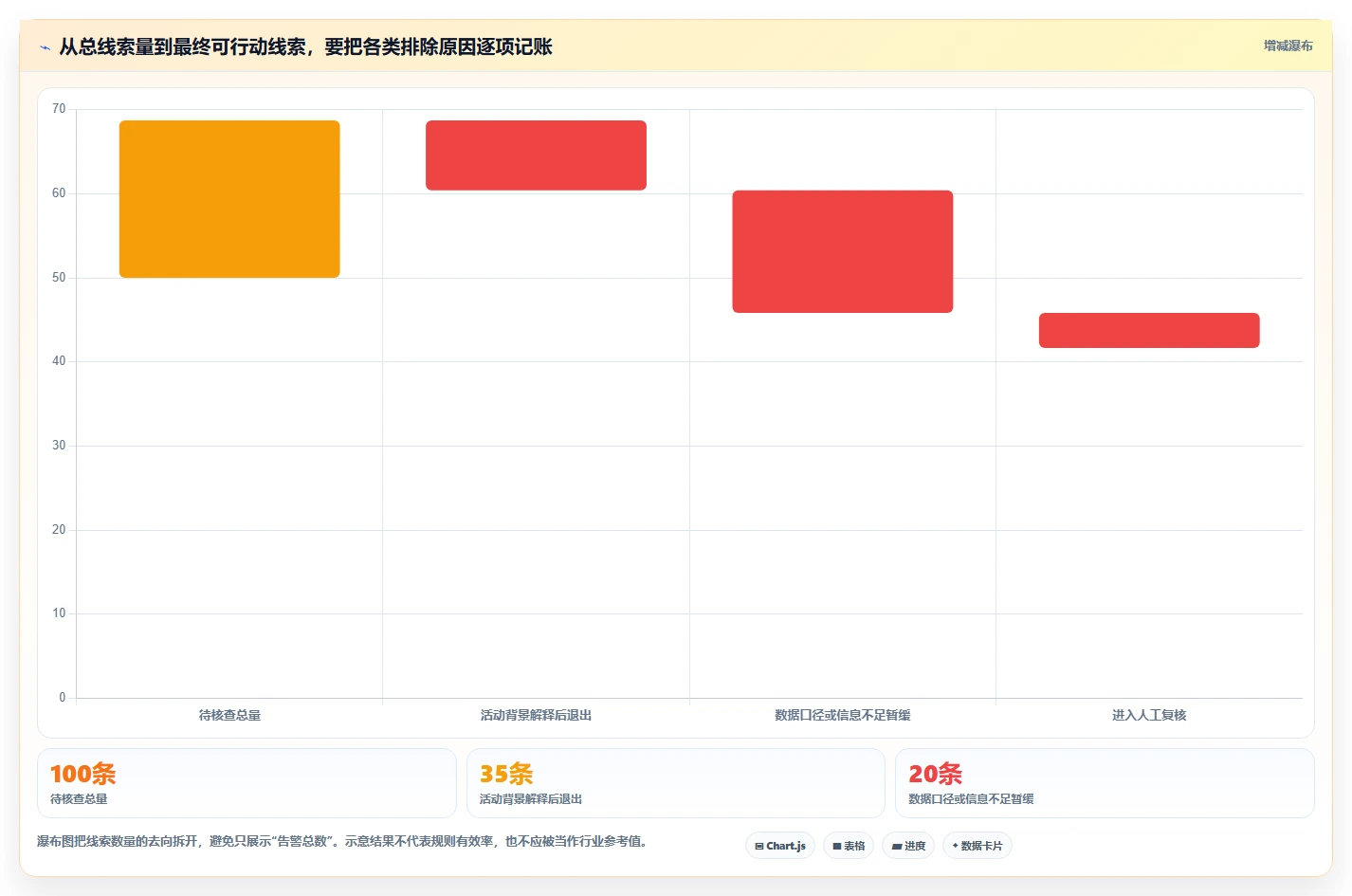
Task: Click y-axis tick label 10
Action: (59, 613)
